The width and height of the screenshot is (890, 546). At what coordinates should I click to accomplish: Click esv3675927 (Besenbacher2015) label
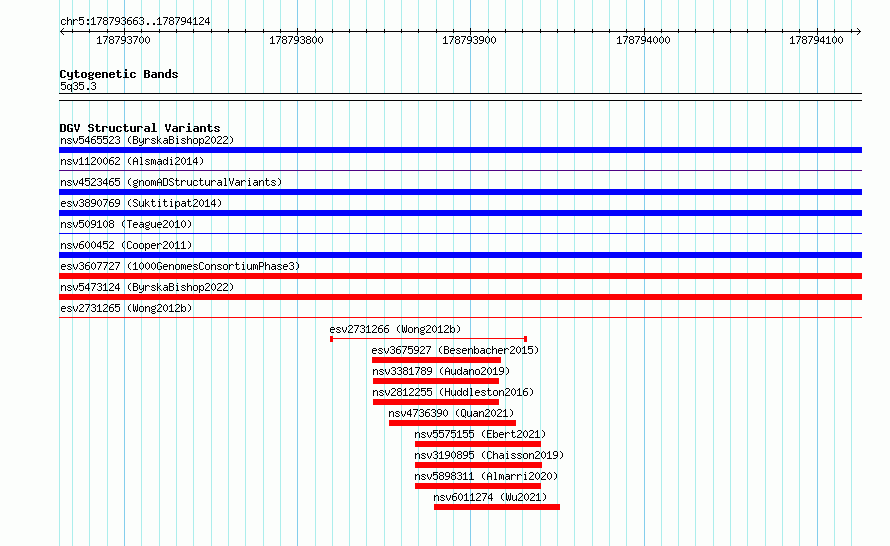(455, 350)
